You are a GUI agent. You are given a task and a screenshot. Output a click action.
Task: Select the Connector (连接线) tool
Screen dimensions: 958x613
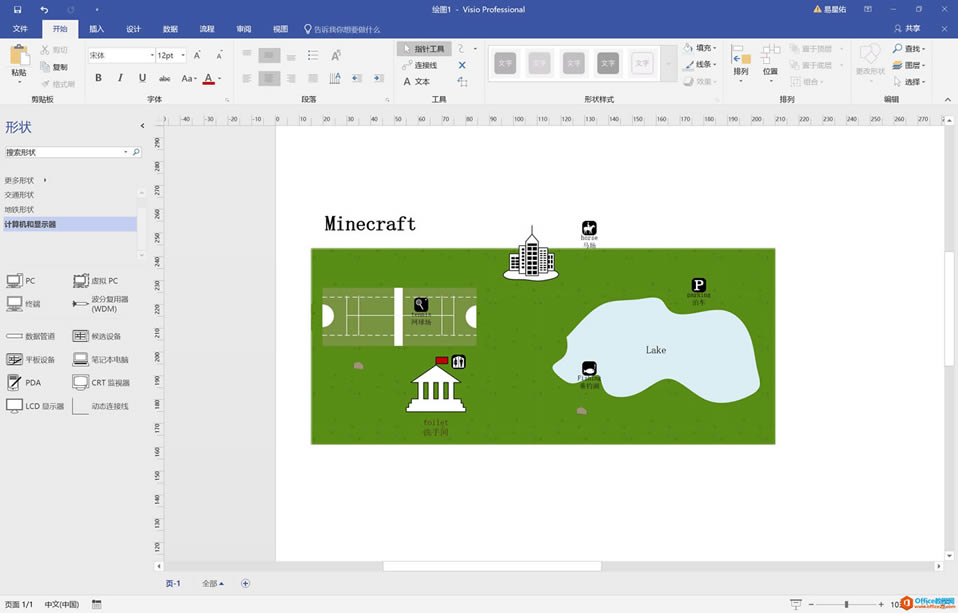tap(420, 65)
